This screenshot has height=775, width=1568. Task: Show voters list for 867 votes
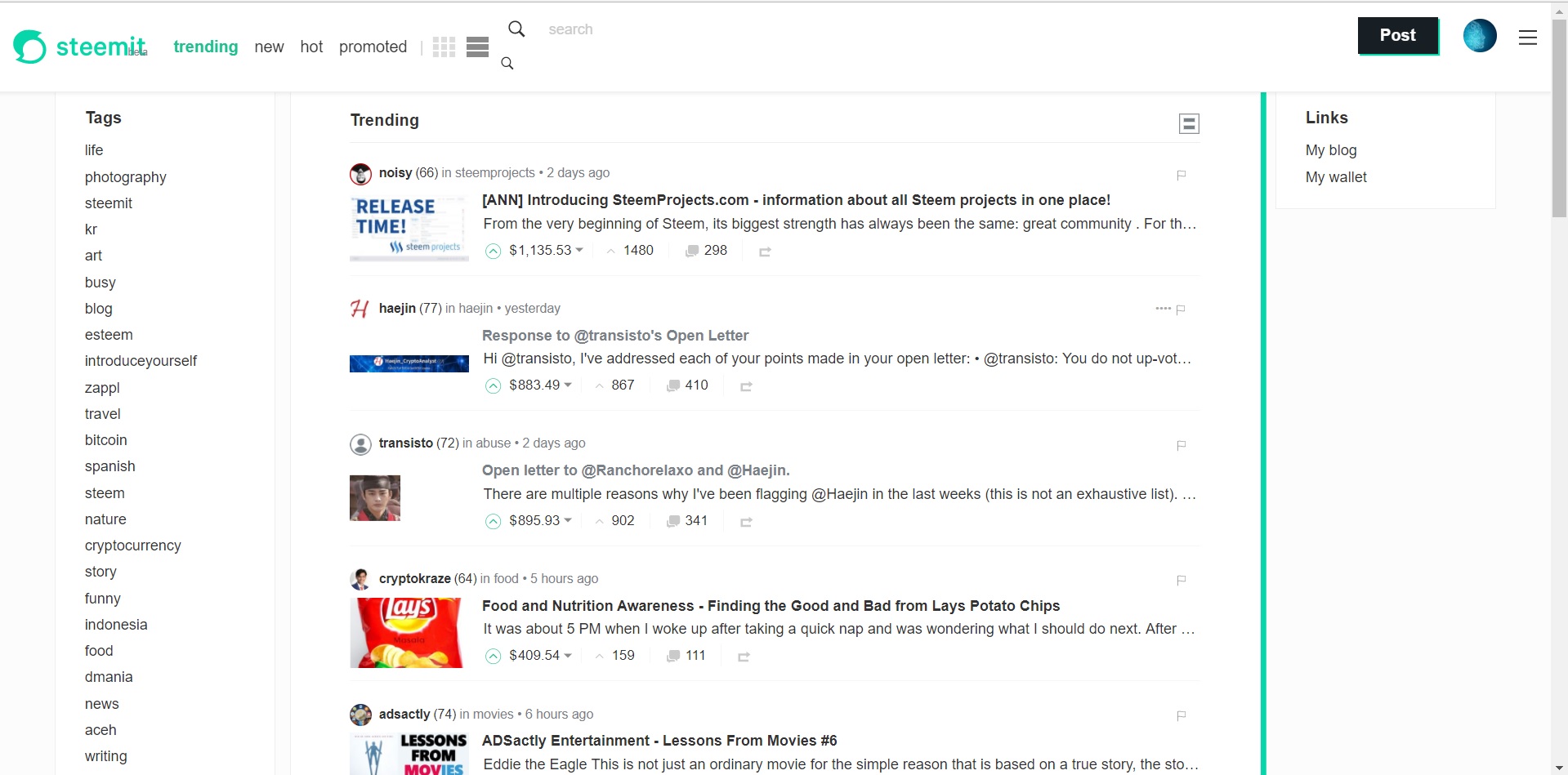614,385
